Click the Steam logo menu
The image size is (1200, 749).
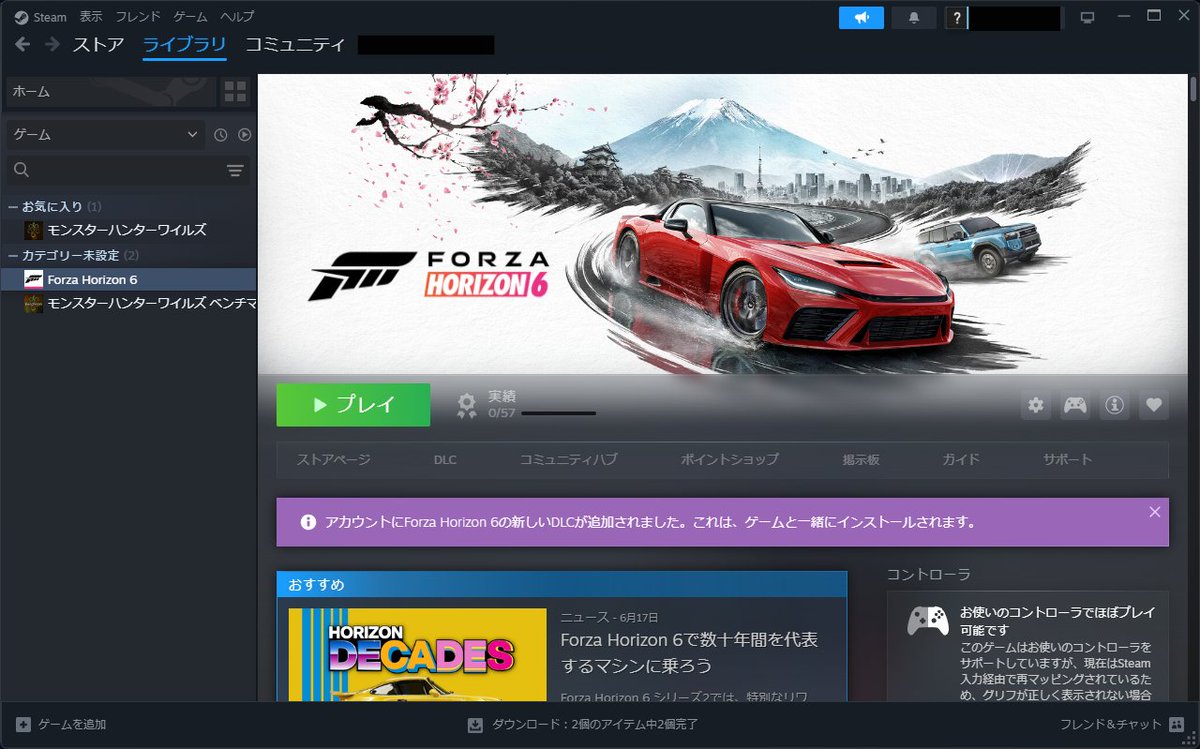point(39,17)
